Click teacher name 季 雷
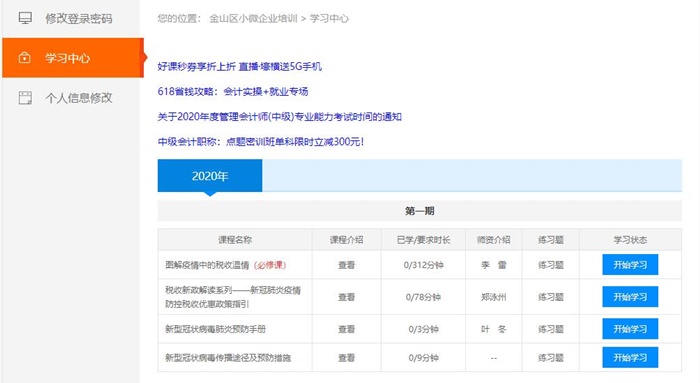This screenshot has height=383, width=700. (x=494, y=265)
